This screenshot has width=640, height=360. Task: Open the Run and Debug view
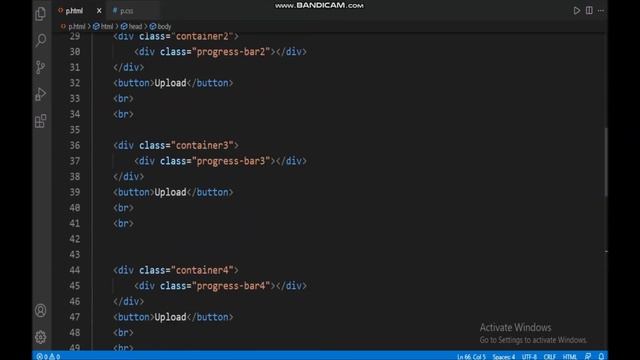click(x=40, y=94)
